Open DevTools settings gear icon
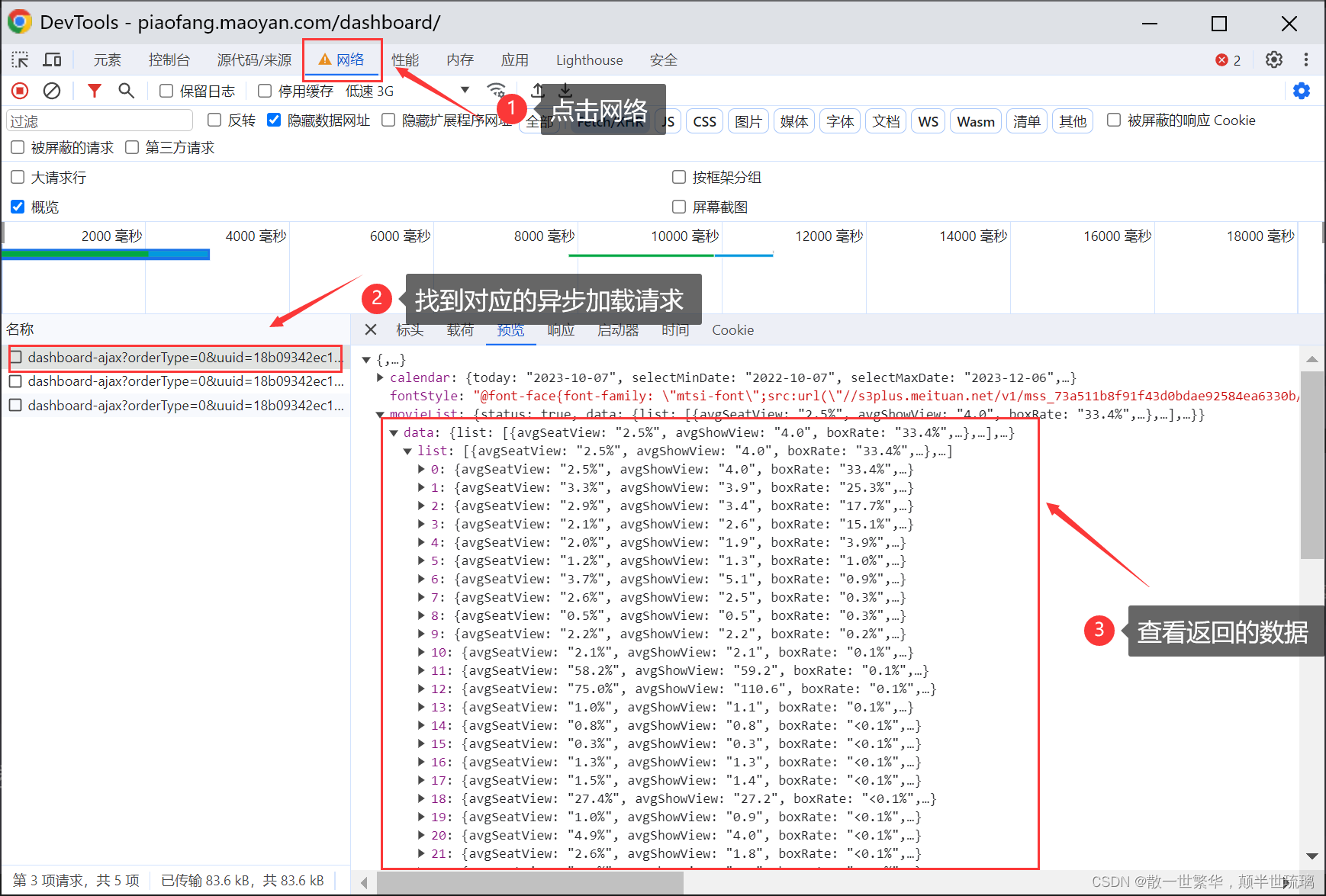The image size is (1326, 896). click(x=1274, y=59)
